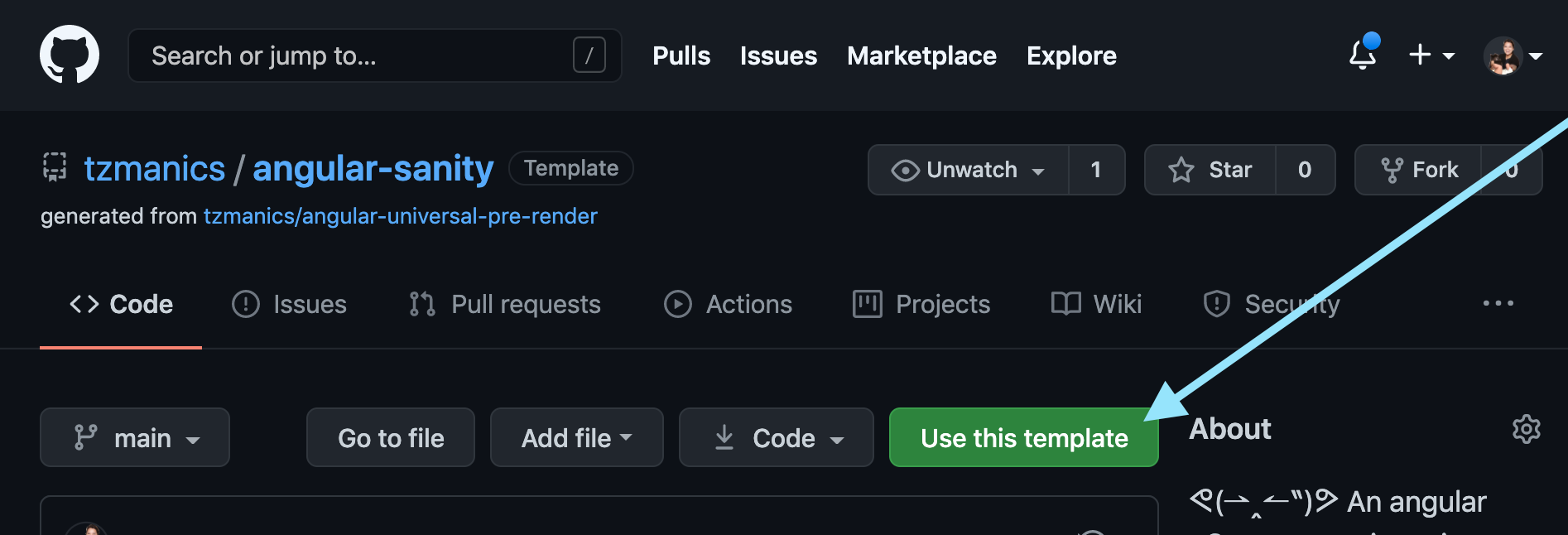Toggle Unwatch for this repository
Viewport: 1568px width, 535px height.
point(968,170)
